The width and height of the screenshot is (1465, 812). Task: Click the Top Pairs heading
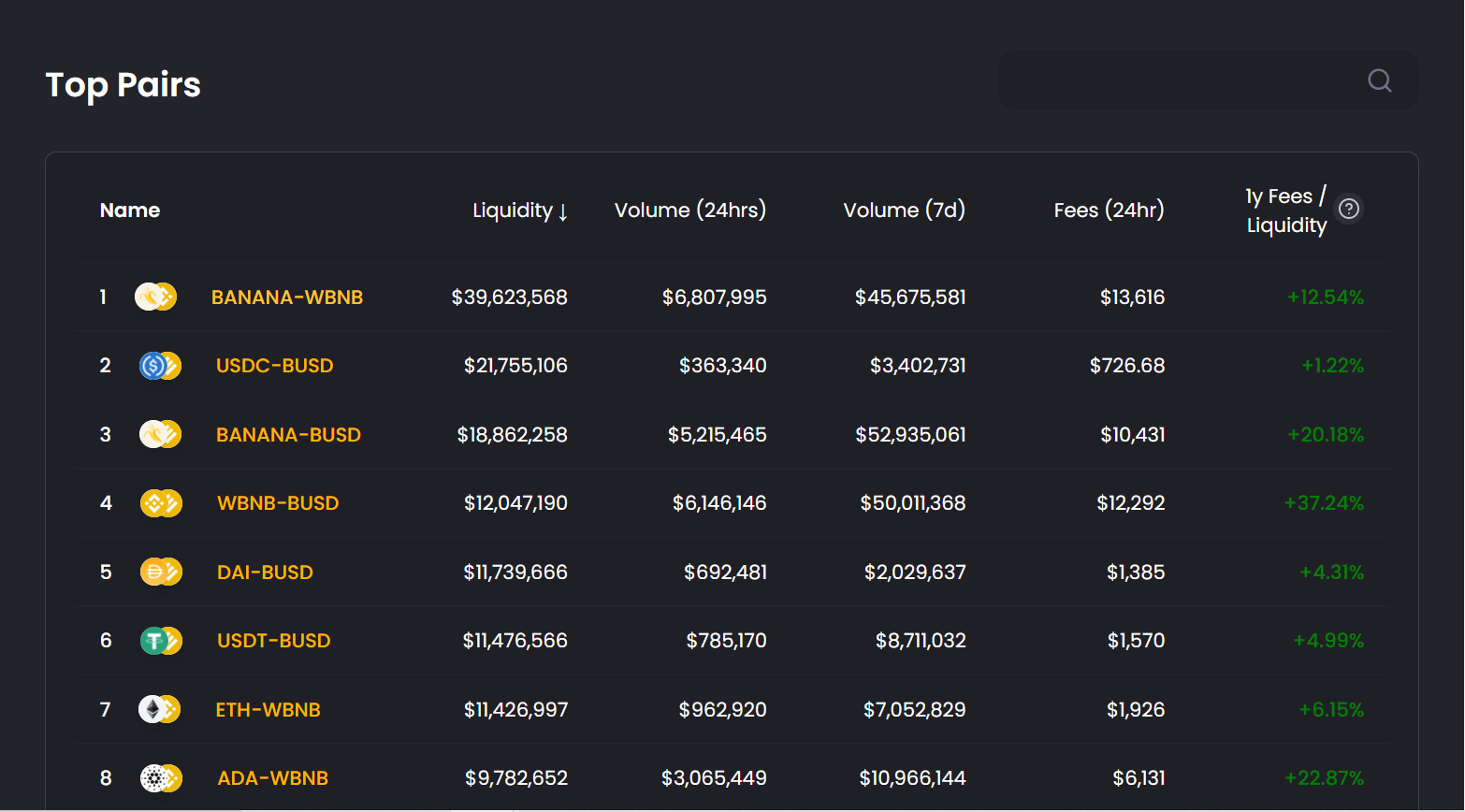coord(123,85)
